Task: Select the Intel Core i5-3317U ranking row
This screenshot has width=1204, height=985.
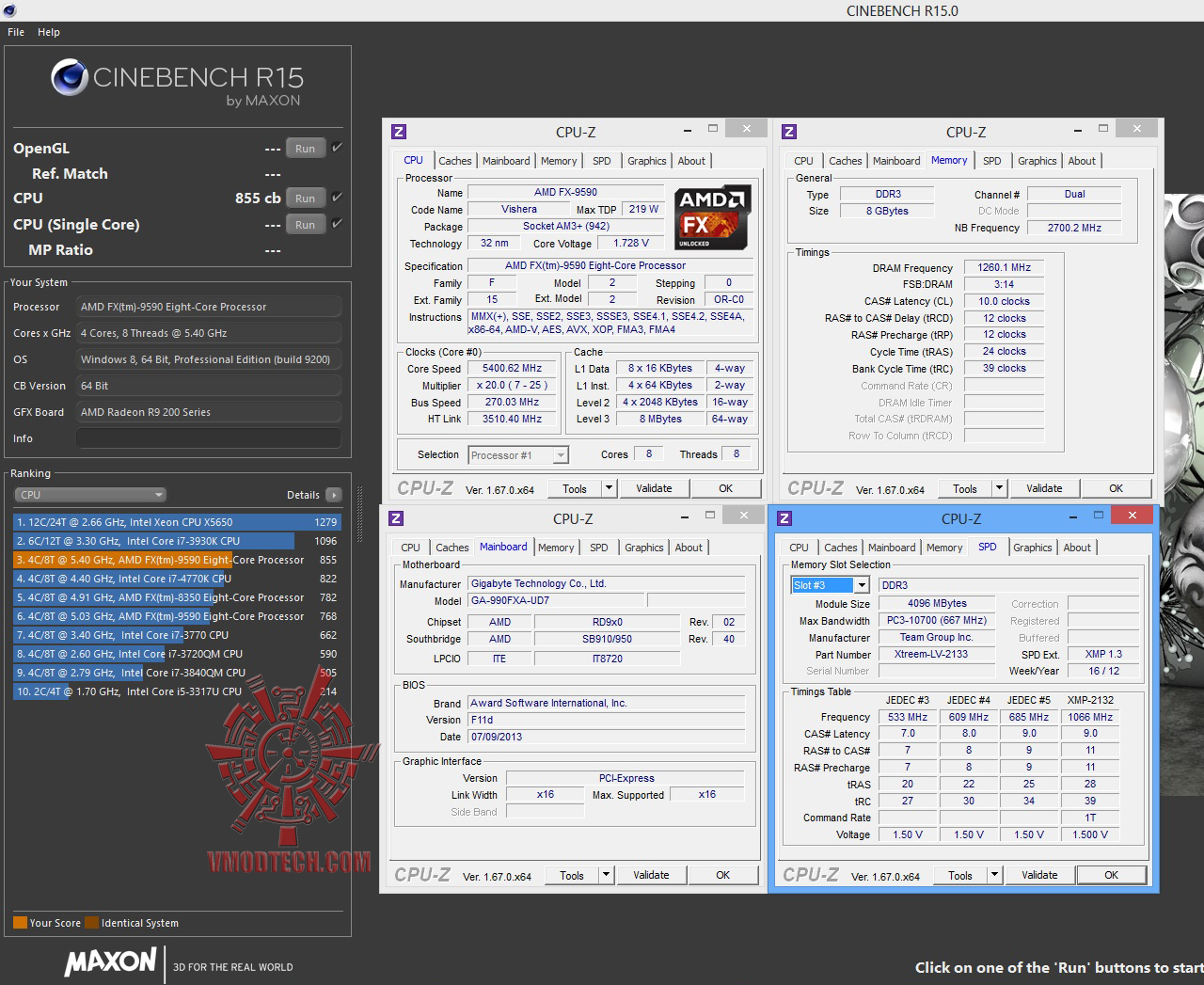Action: [x=177, y=691]
